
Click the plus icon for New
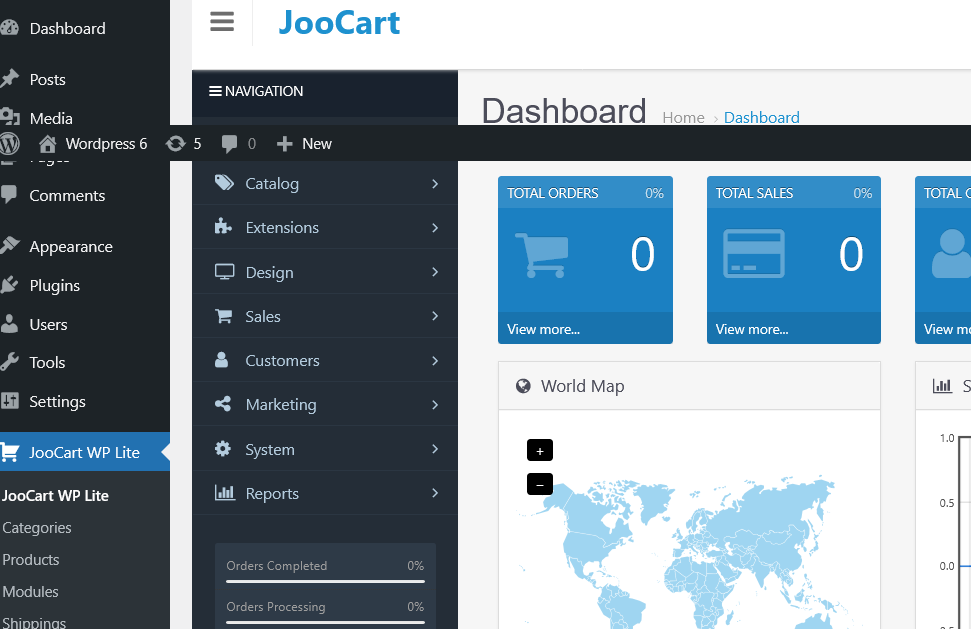[x=284, y=144]
